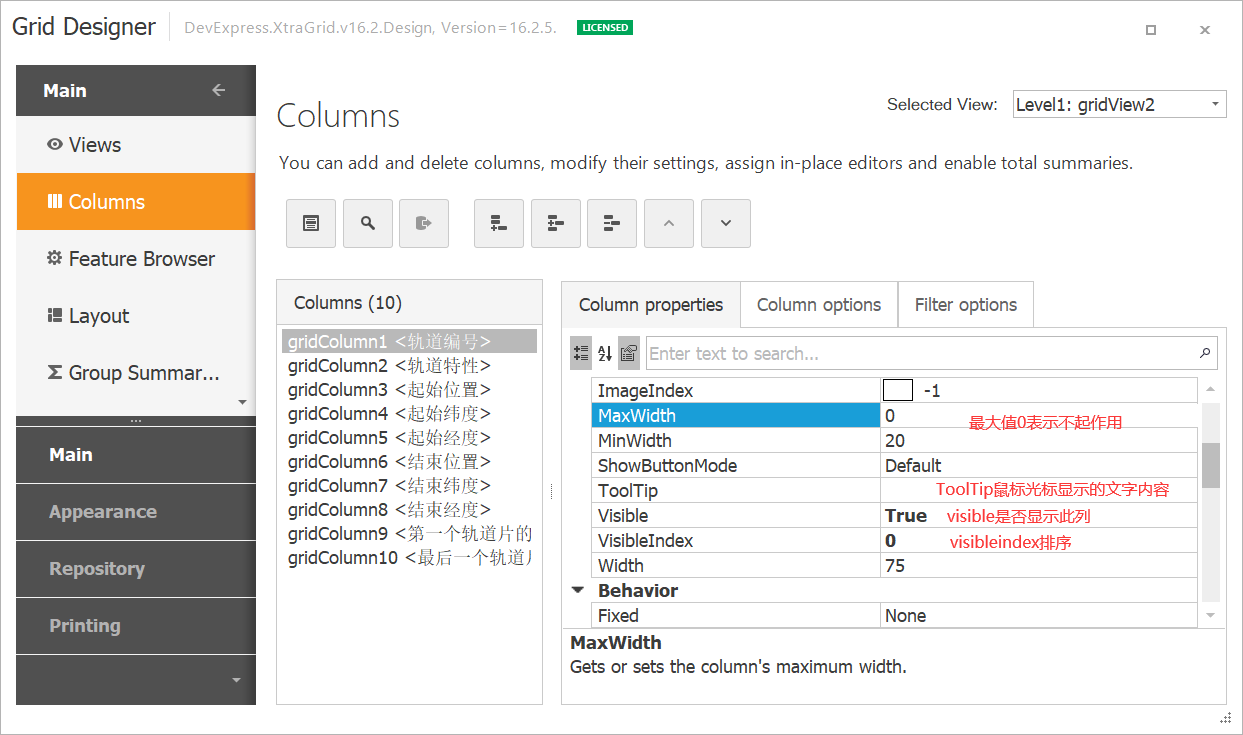The image size is (1243, 735).
Task: Select gridColumn7 in the columns list
Action: point(409,485)
